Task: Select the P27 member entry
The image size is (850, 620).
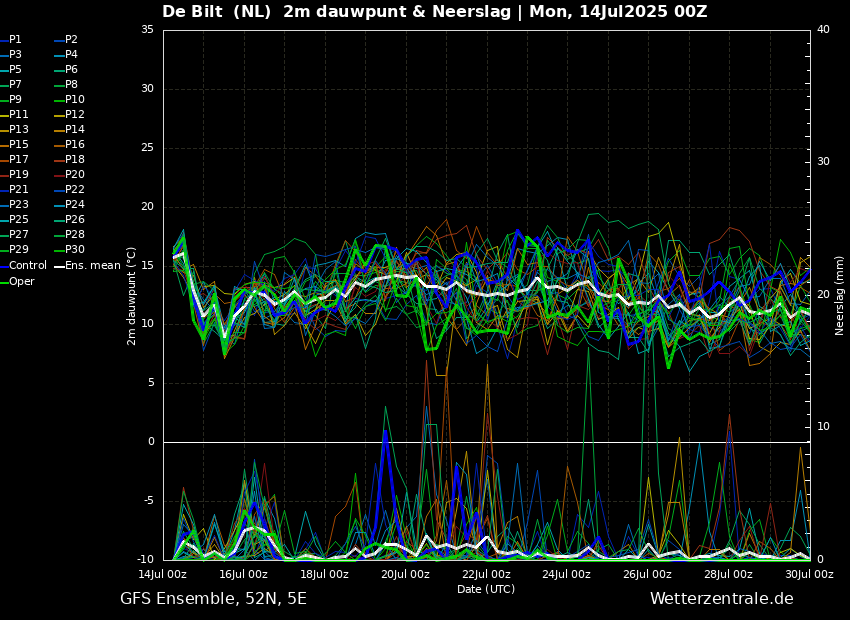Action: coord(14,234)
